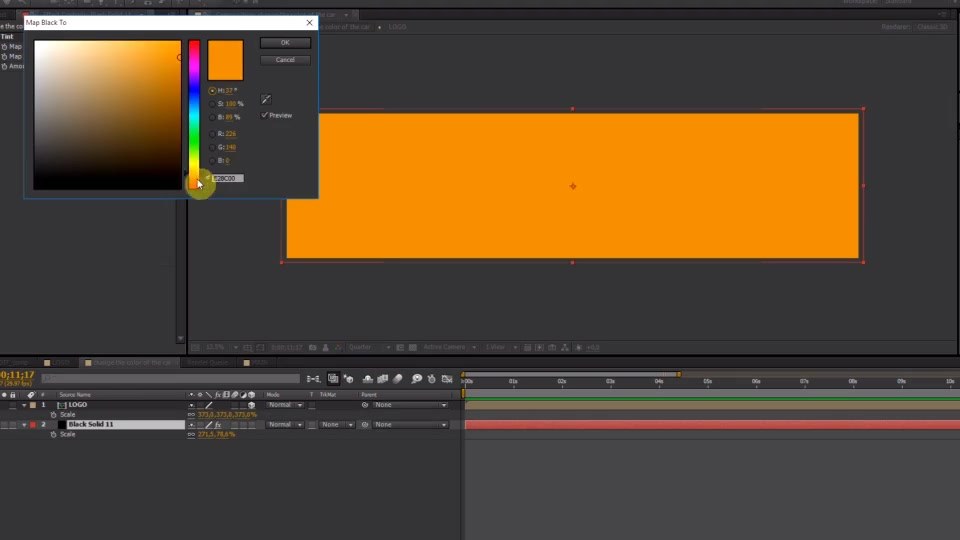This screenshot has width=960, height=540.
Task: Toggle constrain proportions link on Black Solid Scale
Action: (x=191, y=434)
